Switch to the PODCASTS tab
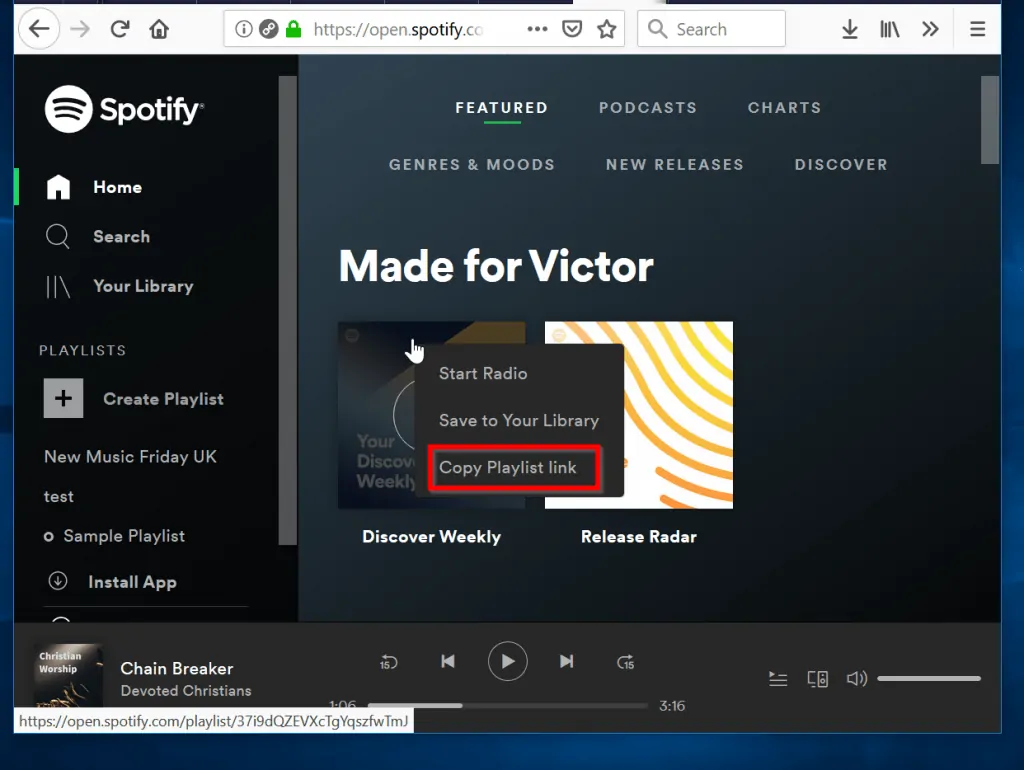 tap(648, 107)
